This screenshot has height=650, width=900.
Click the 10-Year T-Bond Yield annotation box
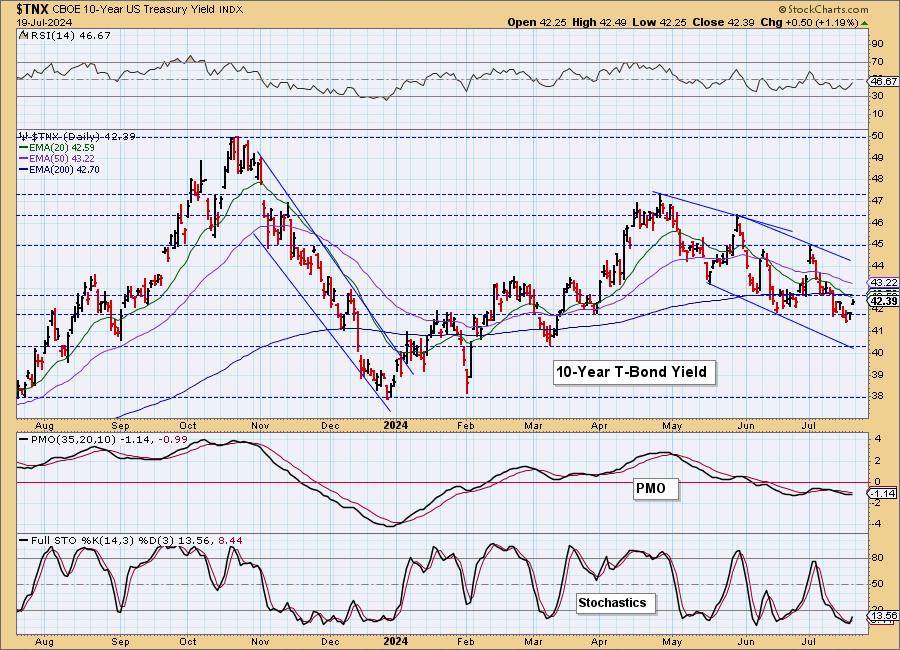pyautogui.click(x=634, y=372)
